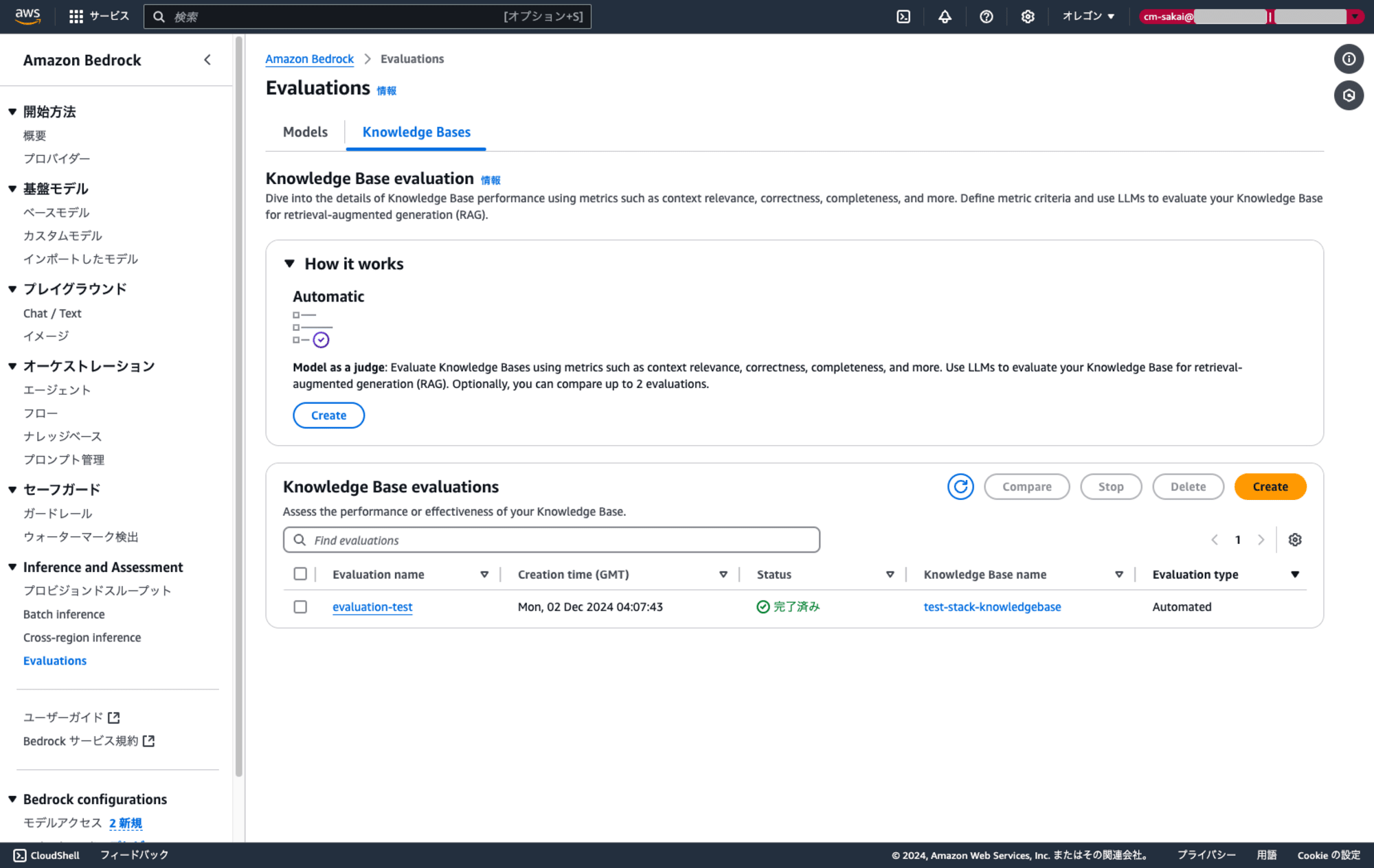
Task: Collapse the 開始方法 sidebar group
Action: pos(12,112)
